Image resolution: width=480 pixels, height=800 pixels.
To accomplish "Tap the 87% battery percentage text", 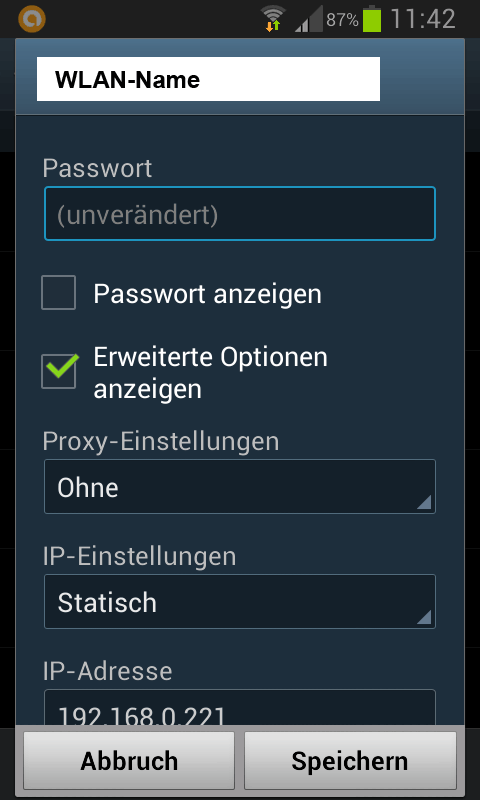I will point(342,20).
